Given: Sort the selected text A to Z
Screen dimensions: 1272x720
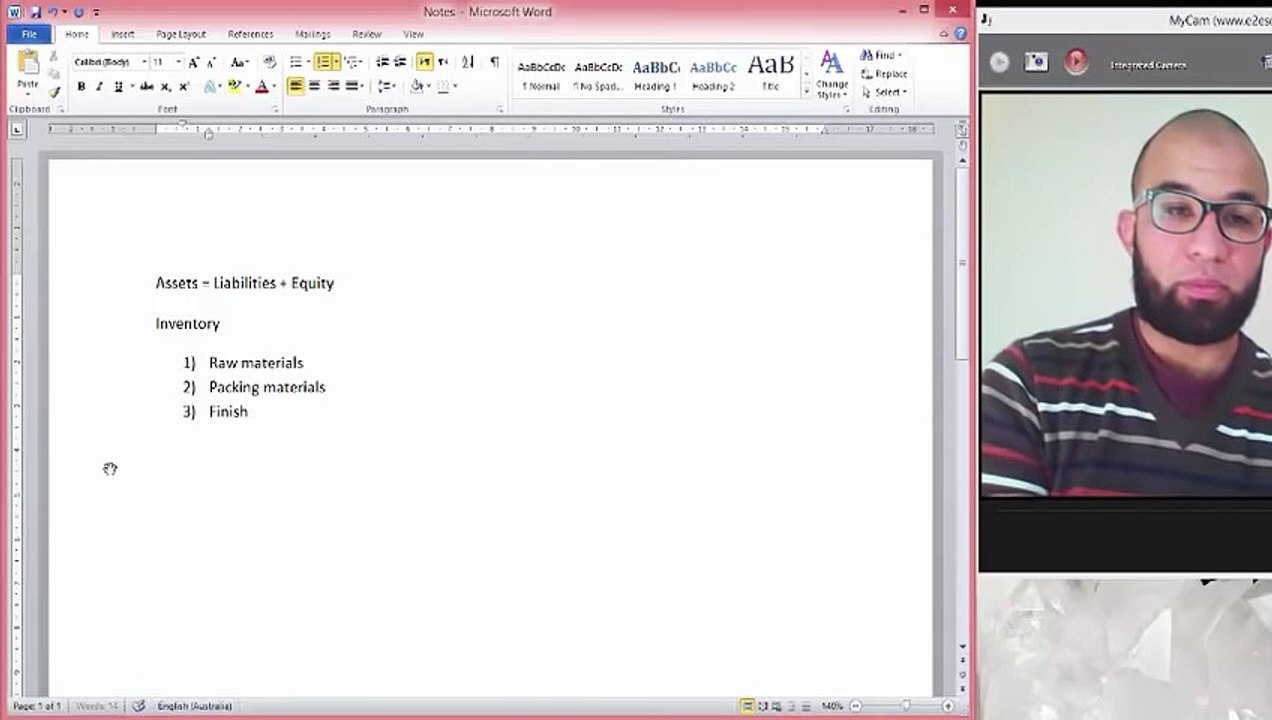Looking at the screenshot, I should tap(468, 62).
